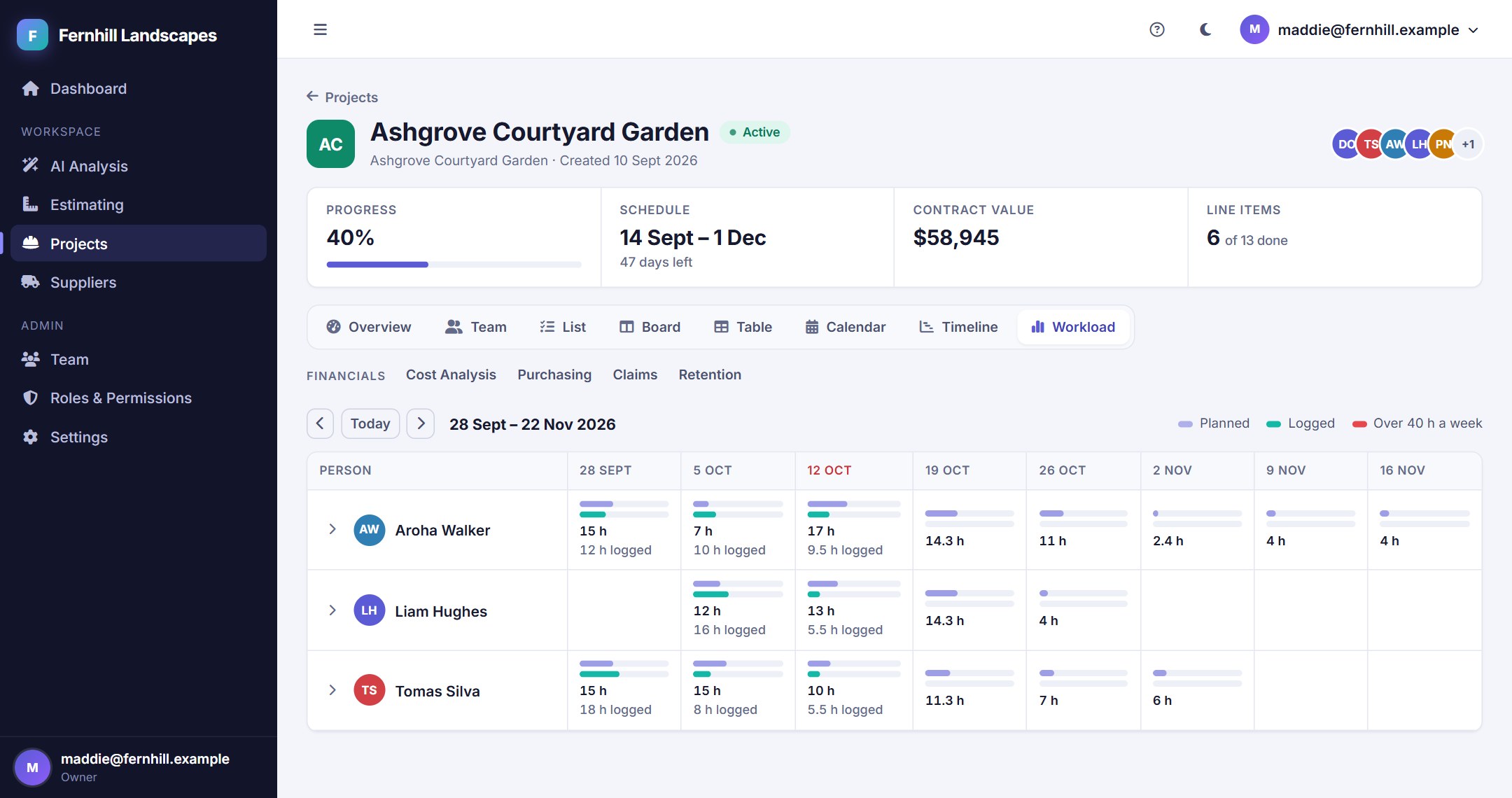Click the AC project avatar
The image size is (1512, 798).
tap(330, 144)
